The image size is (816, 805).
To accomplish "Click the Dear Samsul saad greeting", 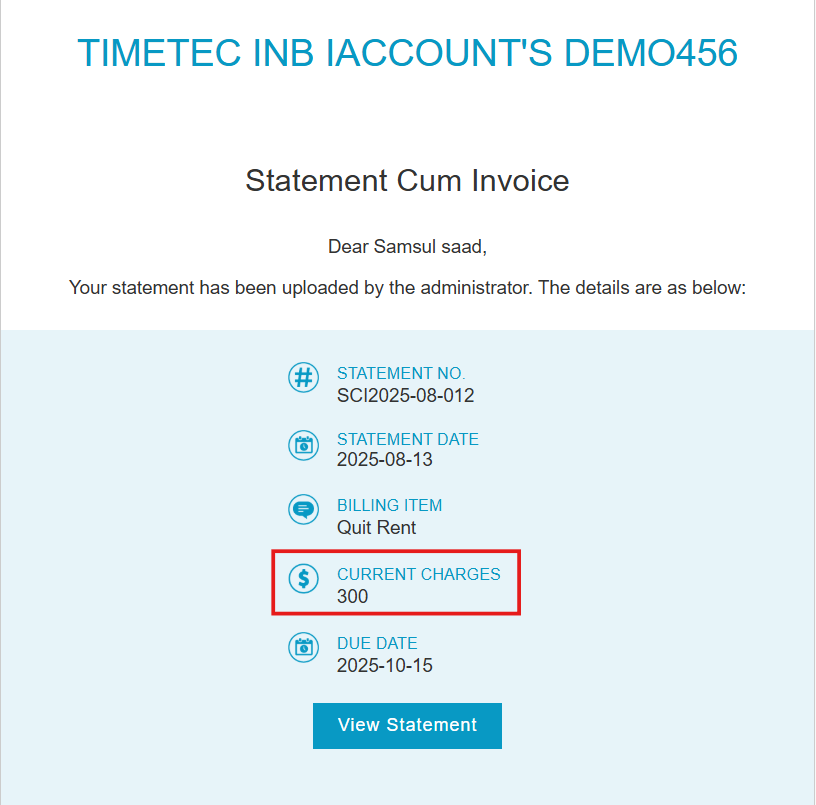I will (407, 247).
